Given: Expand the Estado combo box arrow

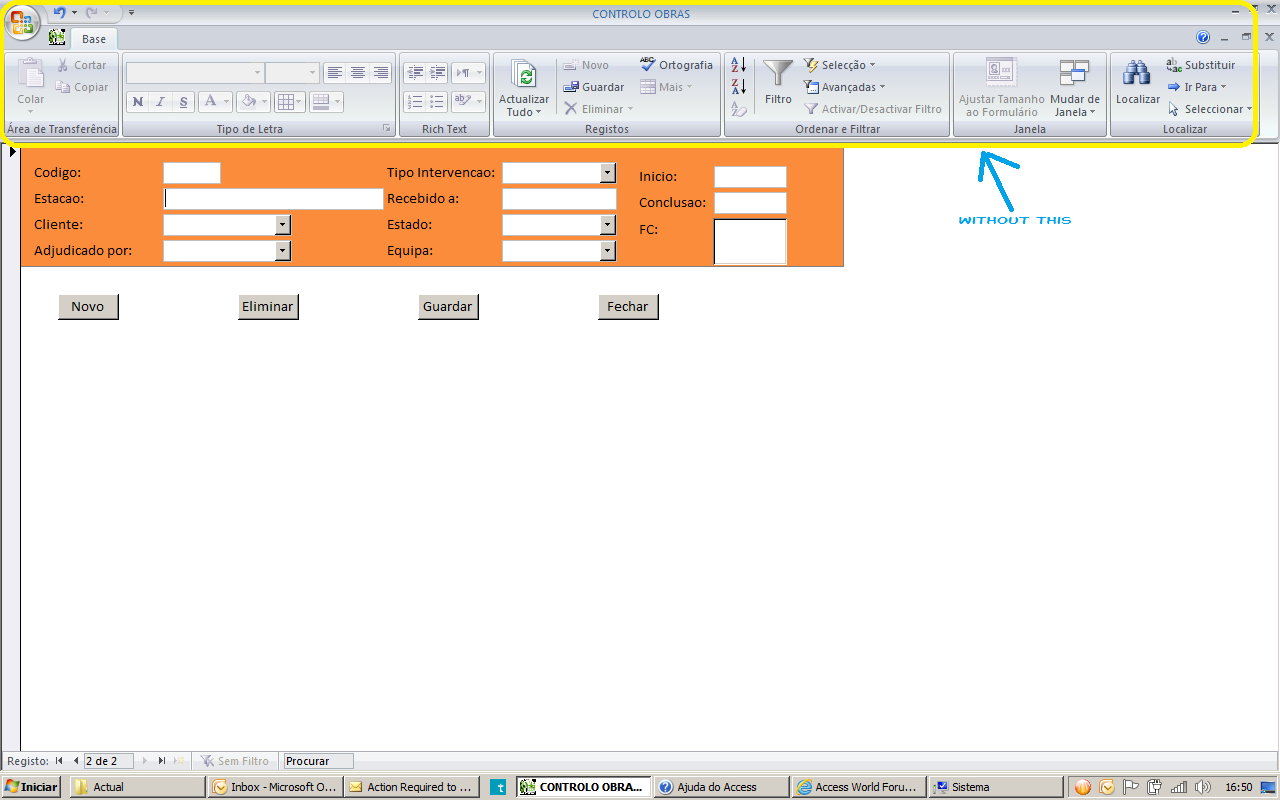Looking at the screenshot, I should click(608, 225).
